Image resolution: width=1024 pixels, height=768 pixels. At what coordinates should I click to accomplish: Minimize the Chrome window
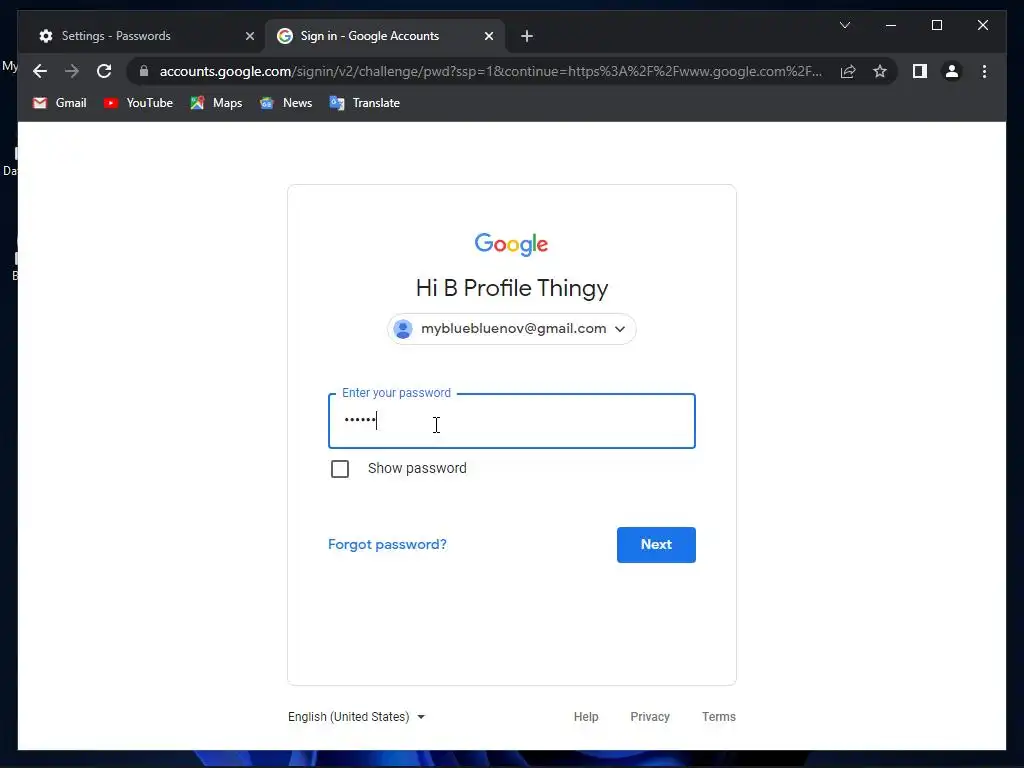point(891,25)
